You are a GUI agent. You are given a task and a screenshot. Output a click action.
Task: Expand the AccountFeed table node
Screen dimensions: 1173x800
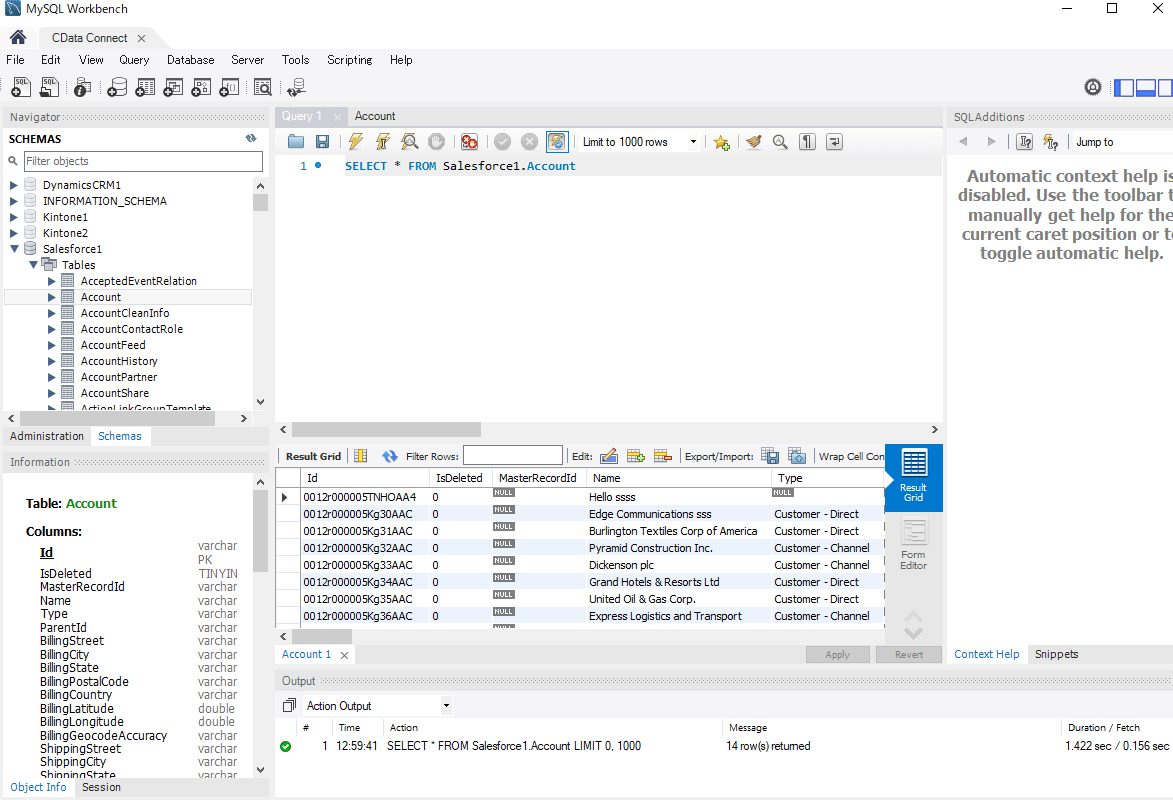(x=52, y=345)
